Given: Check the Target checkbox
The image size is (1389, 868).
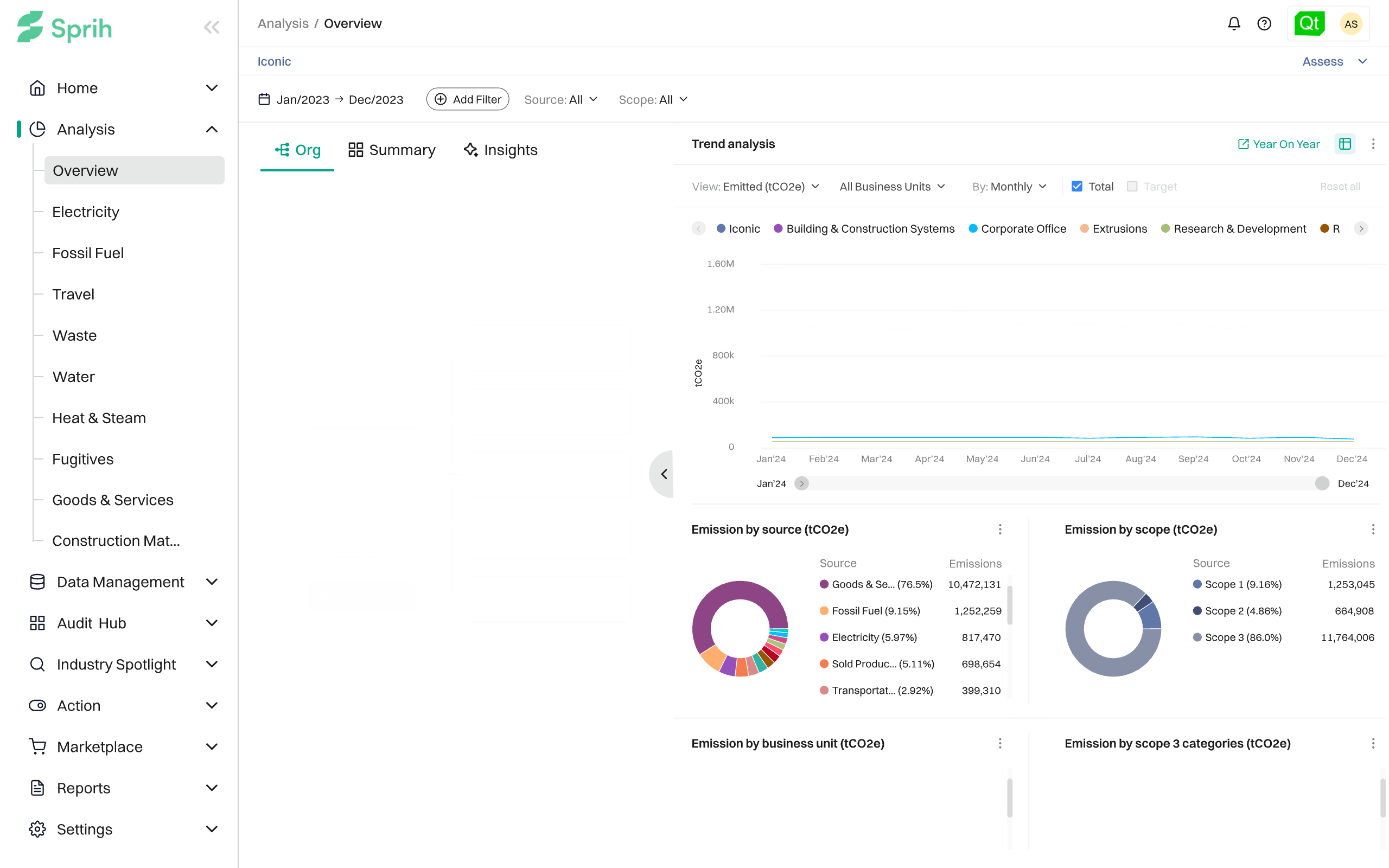Looking at the screenshot, I should coord(1132,187).
